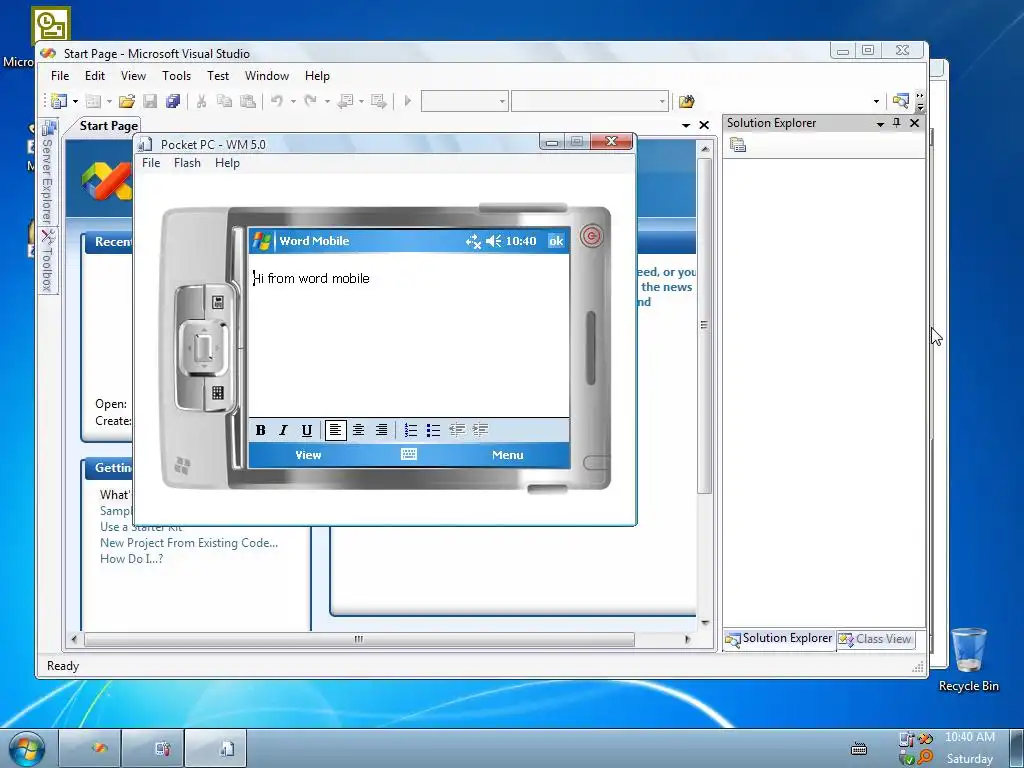
Task: Select align right in Word Mobile
Action: (x=381, y=430)
